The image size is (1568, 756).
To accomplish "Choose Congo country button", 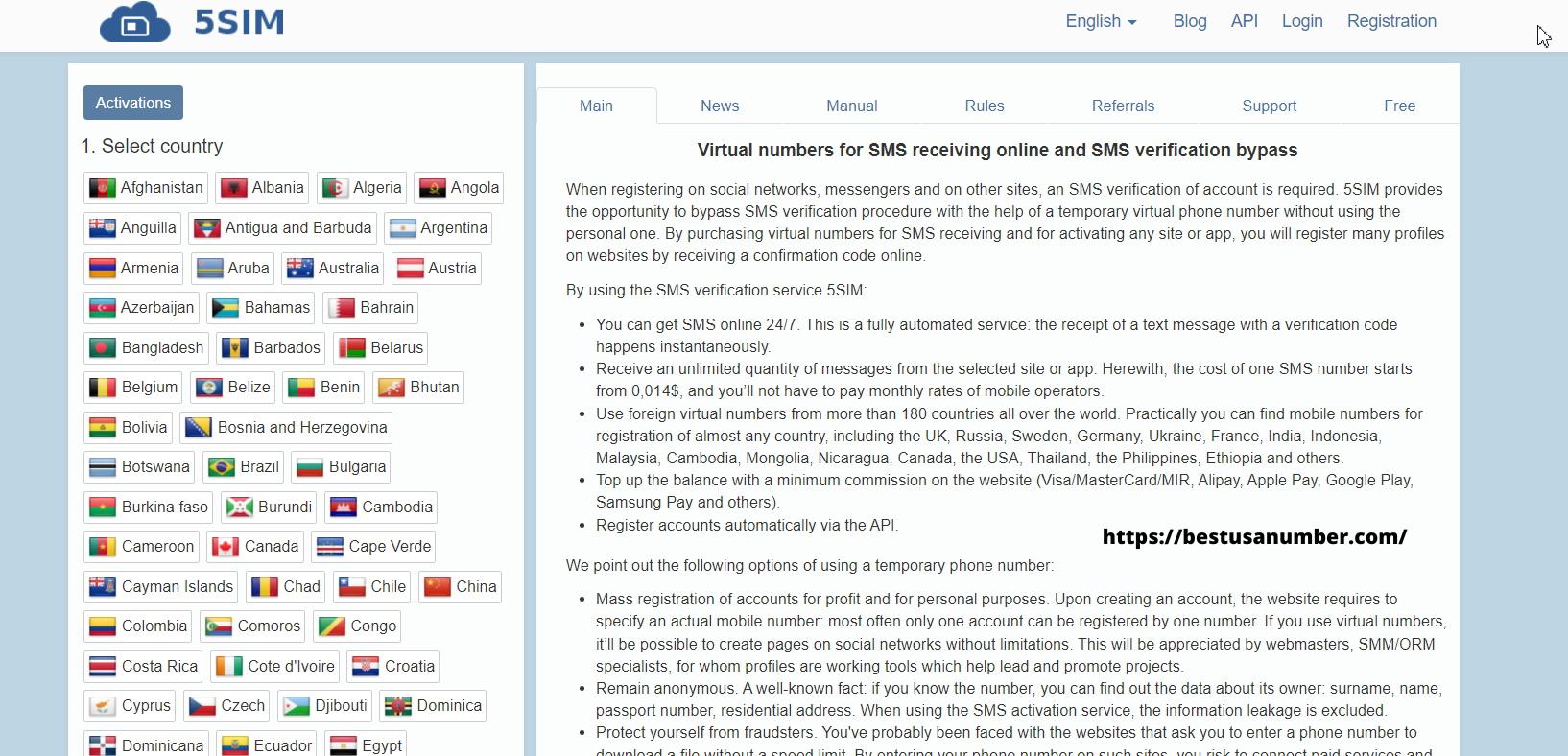I will click(x=357, y=626).
